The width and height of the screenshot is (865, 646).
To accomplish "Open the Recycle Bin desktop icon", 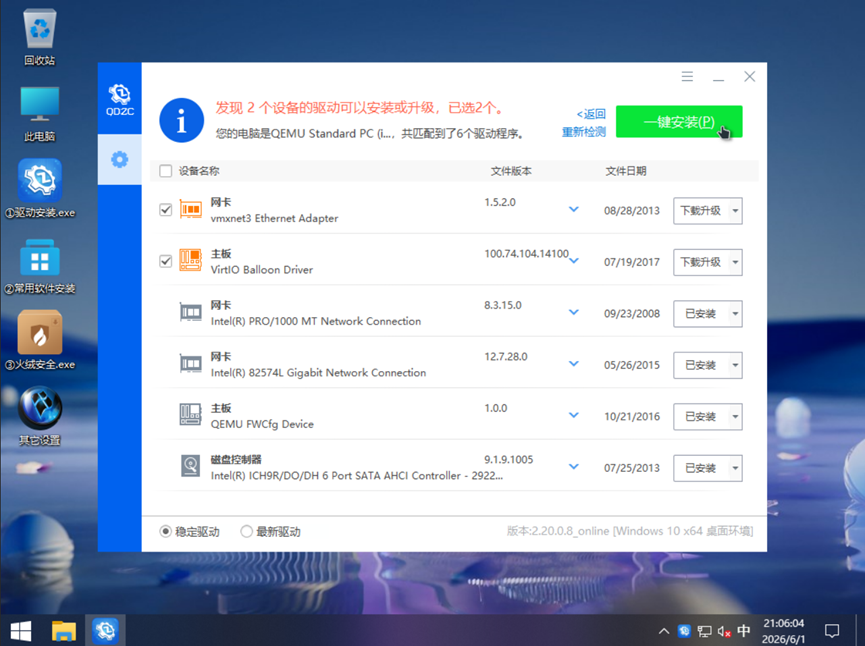I will tap(39, 38).
